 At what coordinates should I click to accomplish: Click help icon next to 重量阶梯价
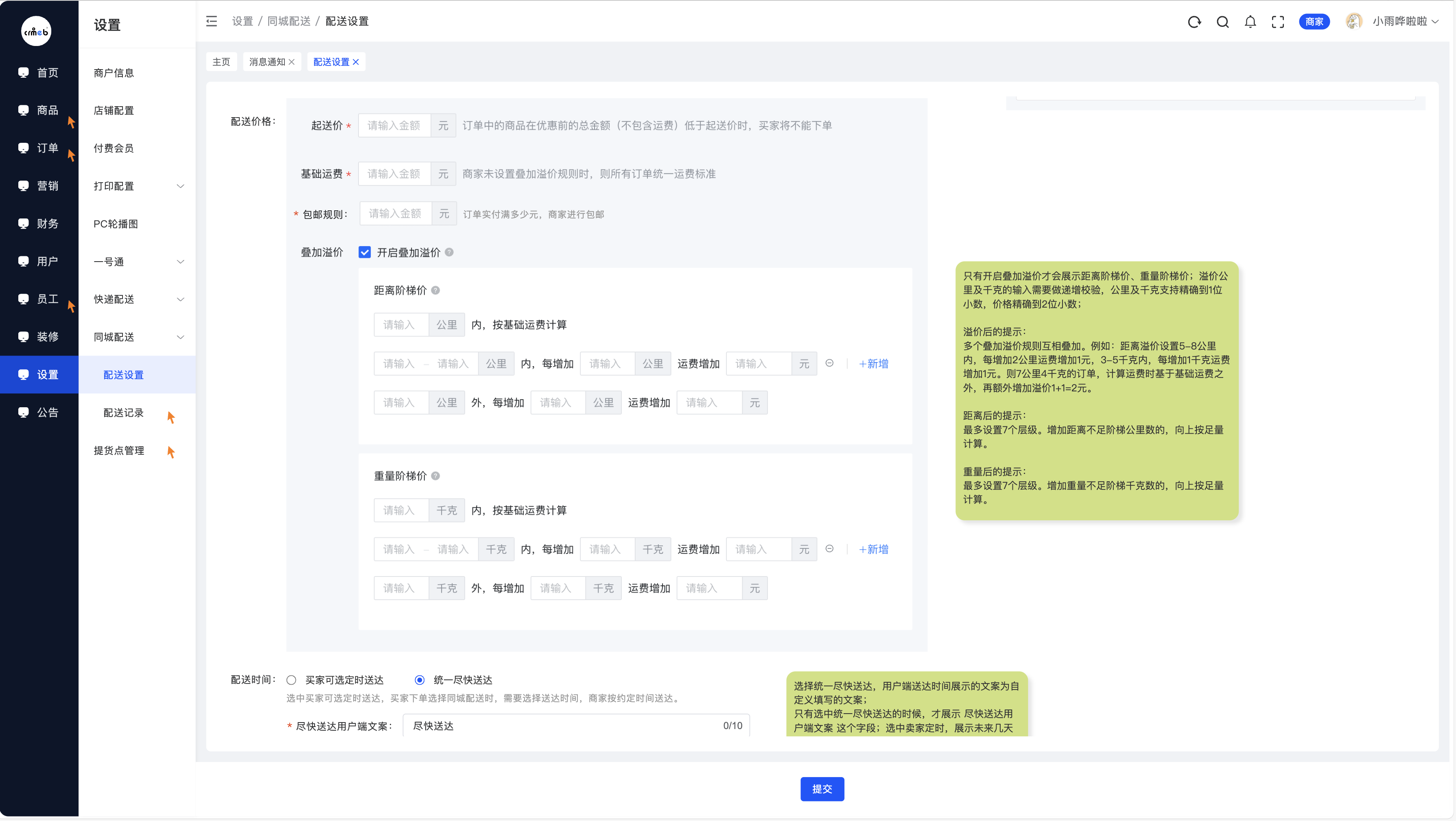pos(436,476)
